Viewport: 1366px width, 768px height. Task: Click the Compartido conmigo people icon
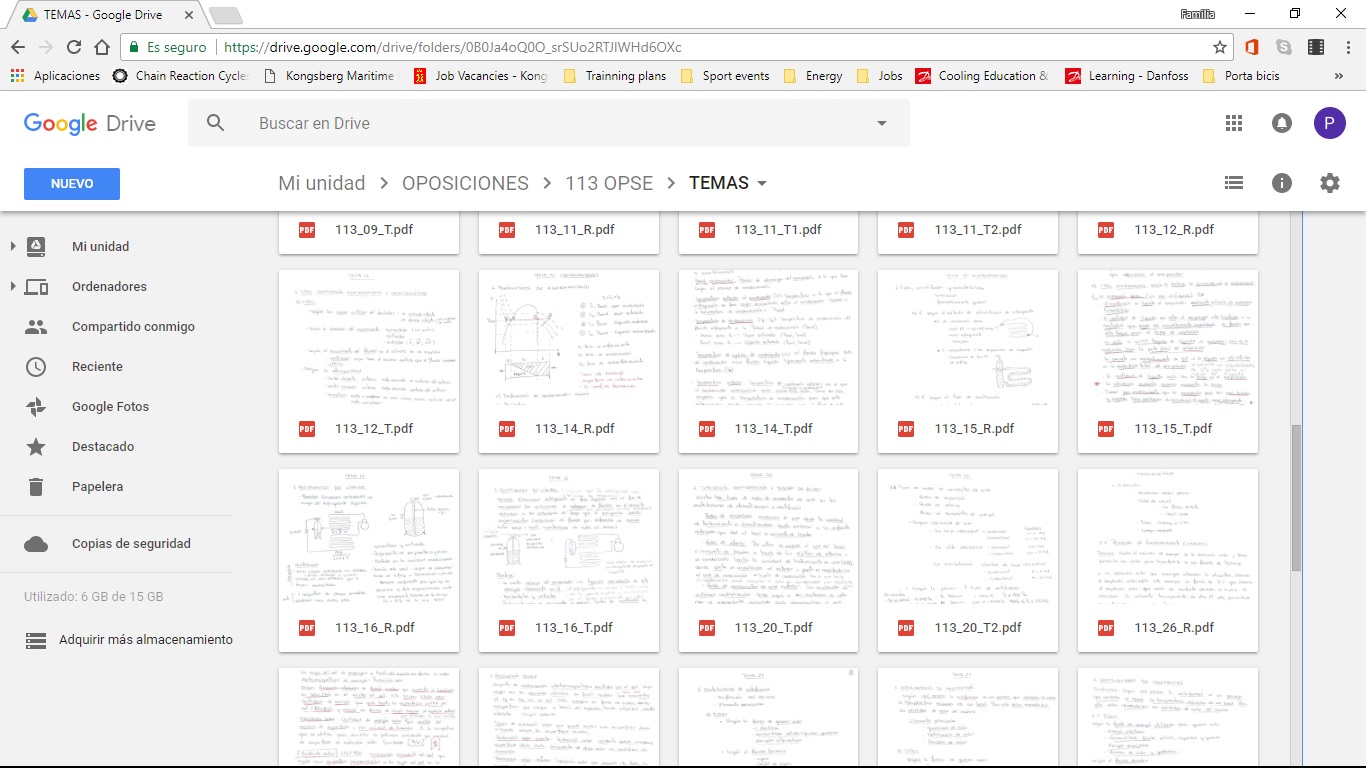tap(36, 327)
